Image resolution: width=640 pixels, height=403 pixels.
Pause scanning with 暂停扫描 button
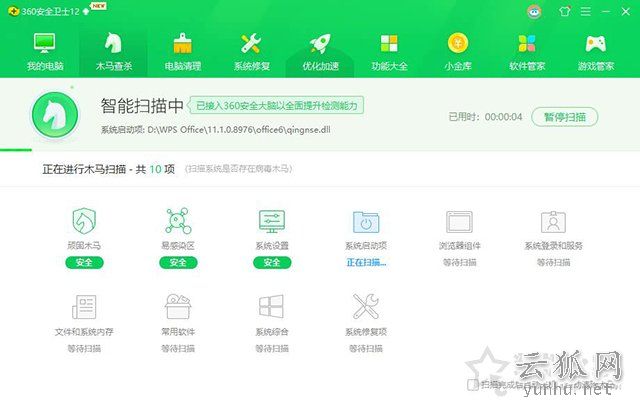tap(564, 117)
